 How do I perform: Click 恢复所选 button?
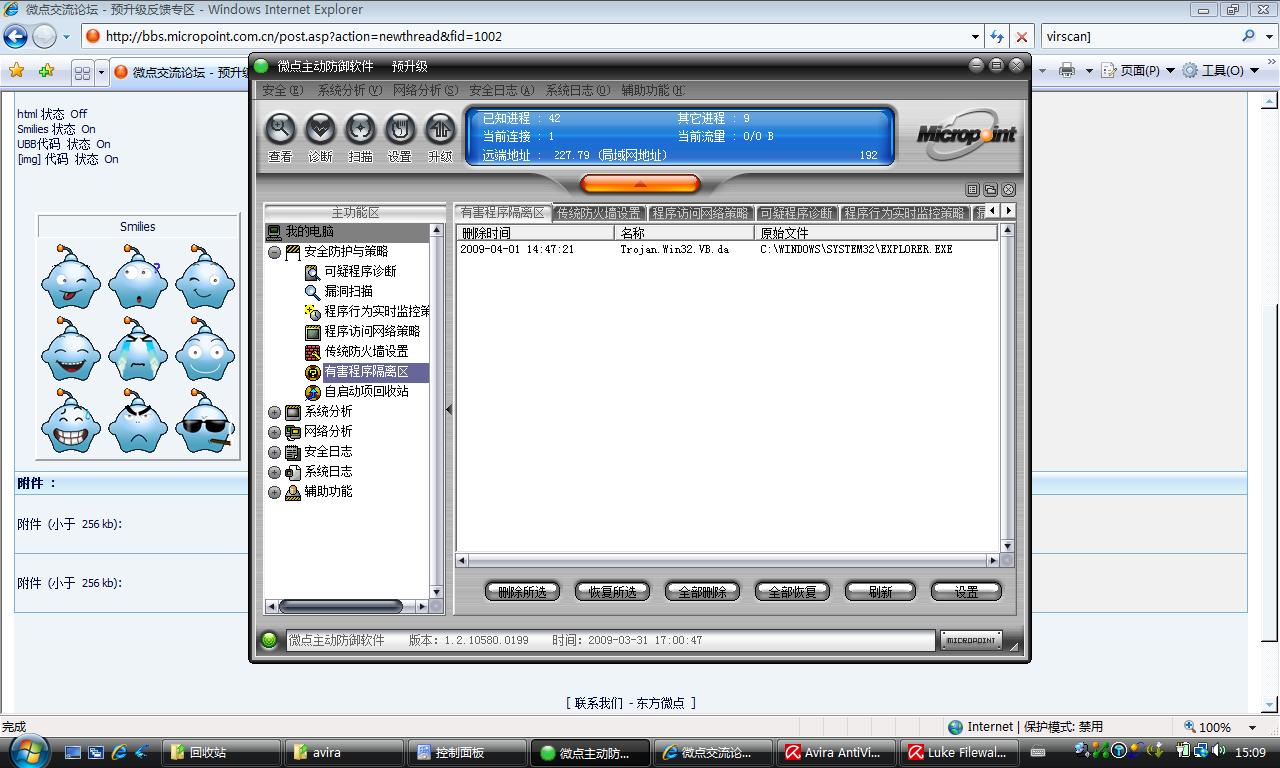tap(612, 592)
